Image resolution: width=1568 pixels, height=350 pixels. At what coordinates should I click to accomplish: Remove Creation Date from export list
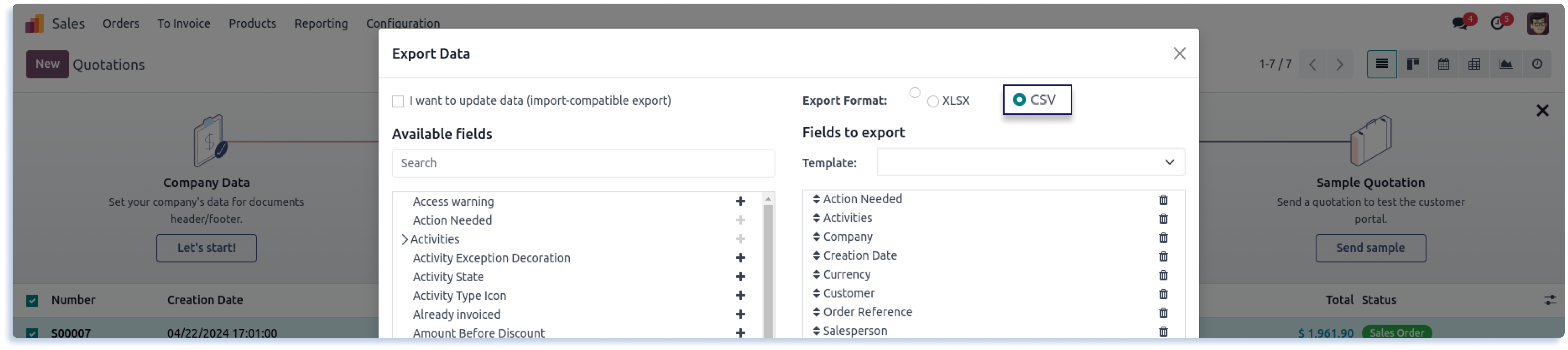click(1163, 256)
